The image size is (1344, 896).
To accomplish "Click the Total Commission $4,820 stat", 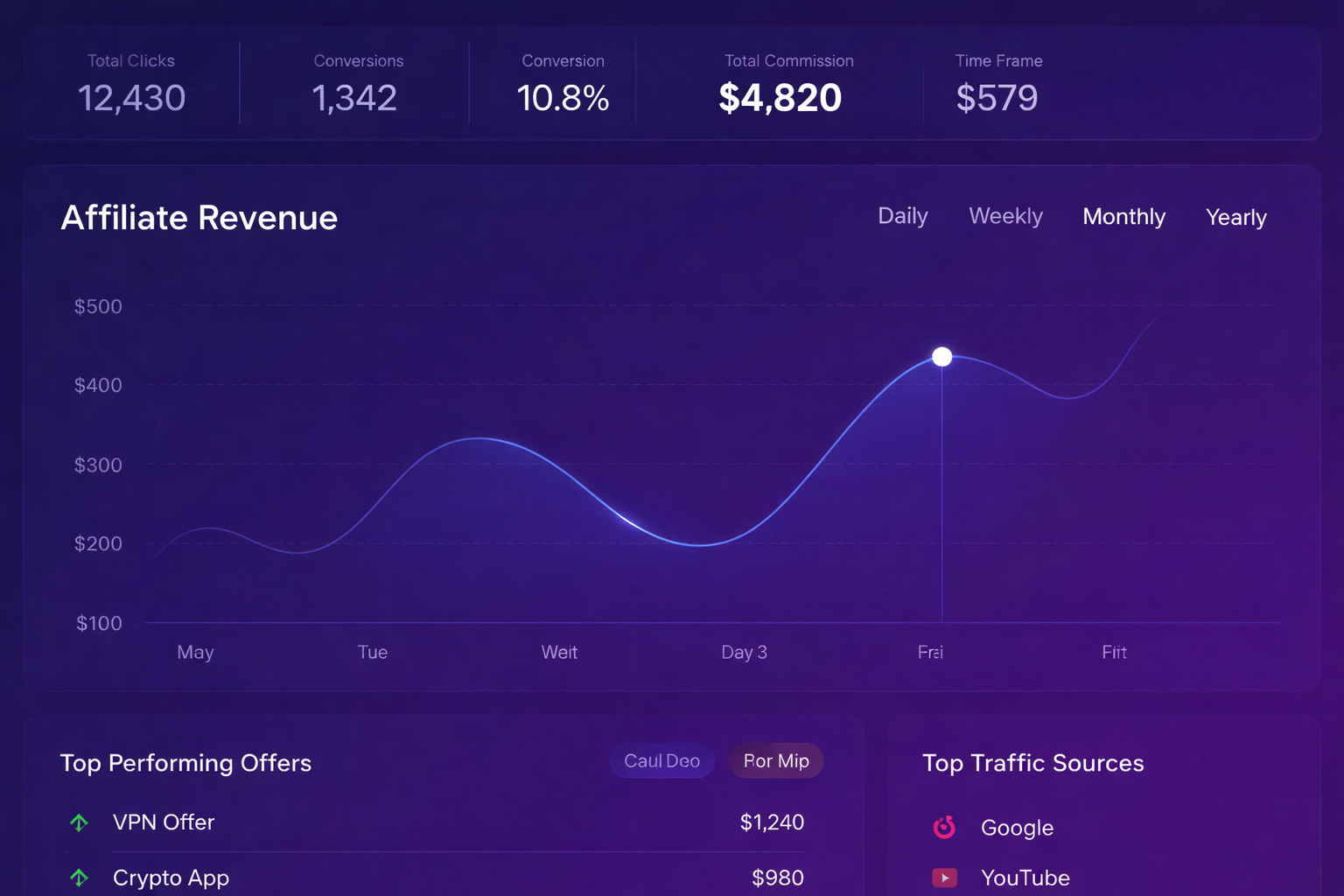I will [780, 97].
